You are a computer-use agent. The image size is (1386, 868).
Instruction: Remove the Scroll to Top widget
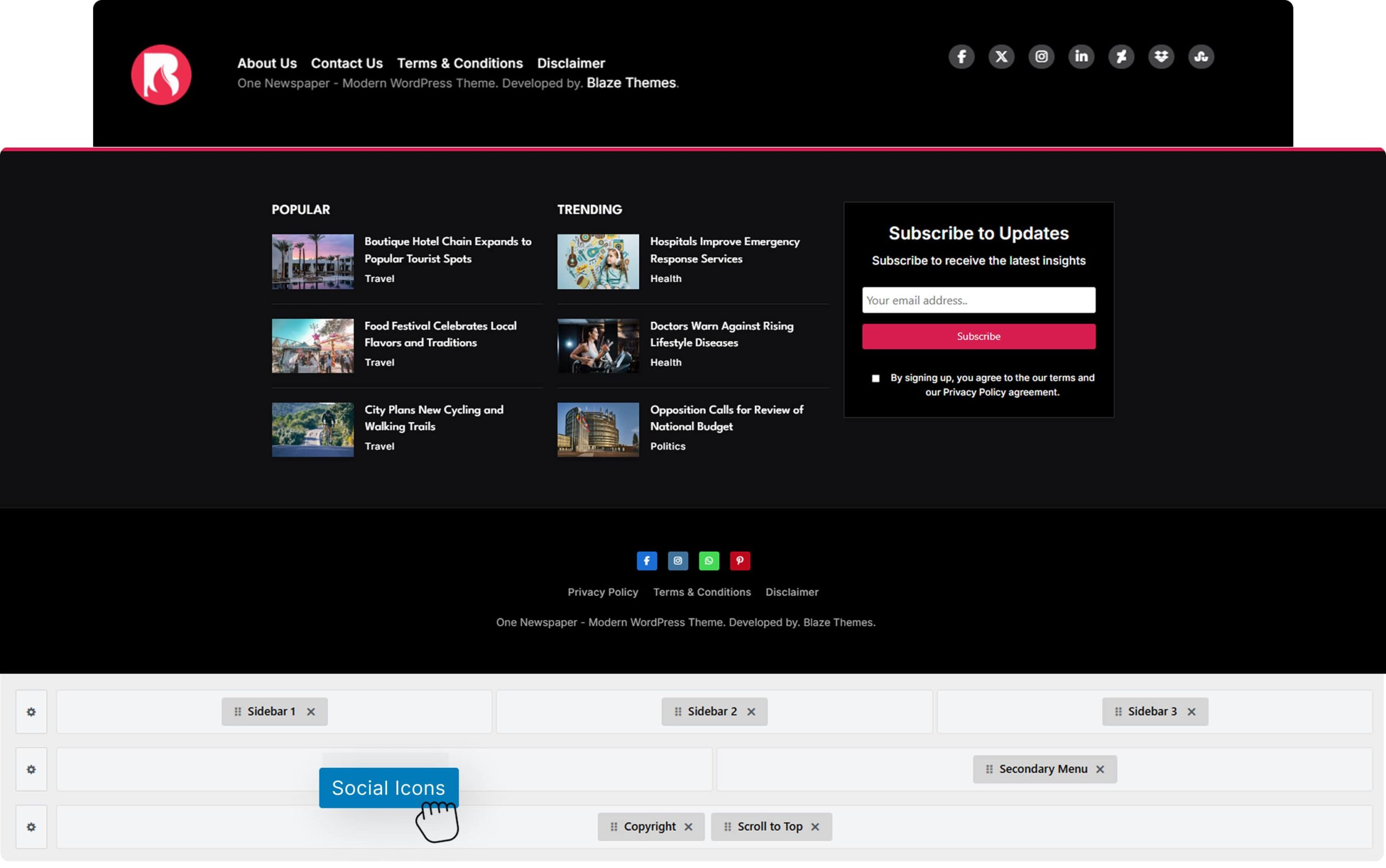pyautogui.click(x=815, y=826)
